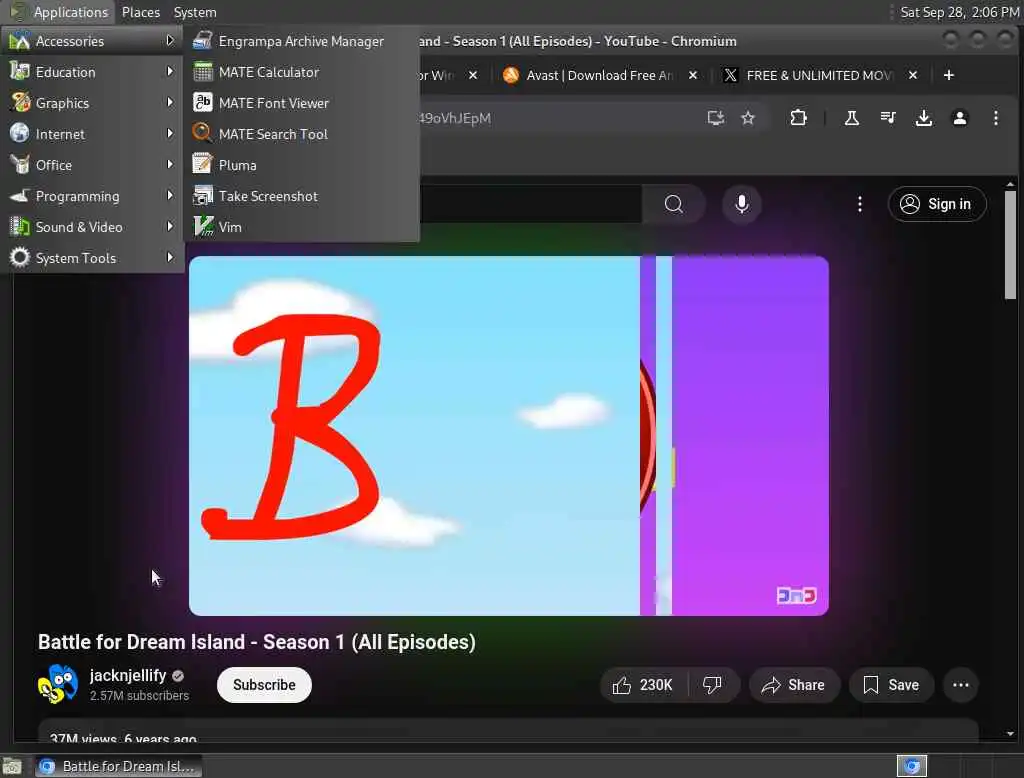Open Pluma text editor
Image resolution: width=1024 pixels, height=778 pixels.
point(301,165)
